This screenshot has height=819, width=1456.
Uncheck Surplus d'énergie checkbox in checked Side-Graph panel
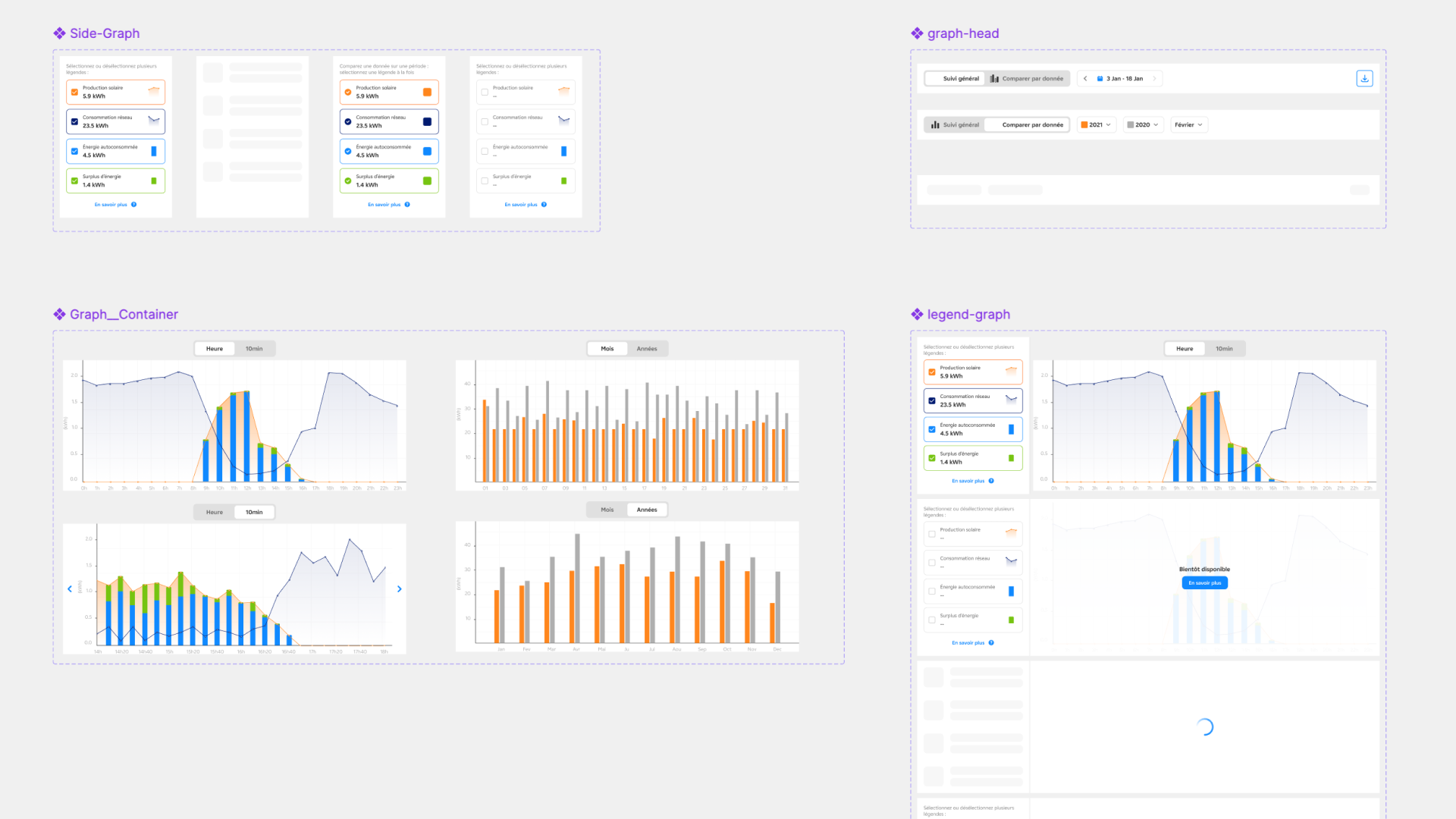(74, 180)
